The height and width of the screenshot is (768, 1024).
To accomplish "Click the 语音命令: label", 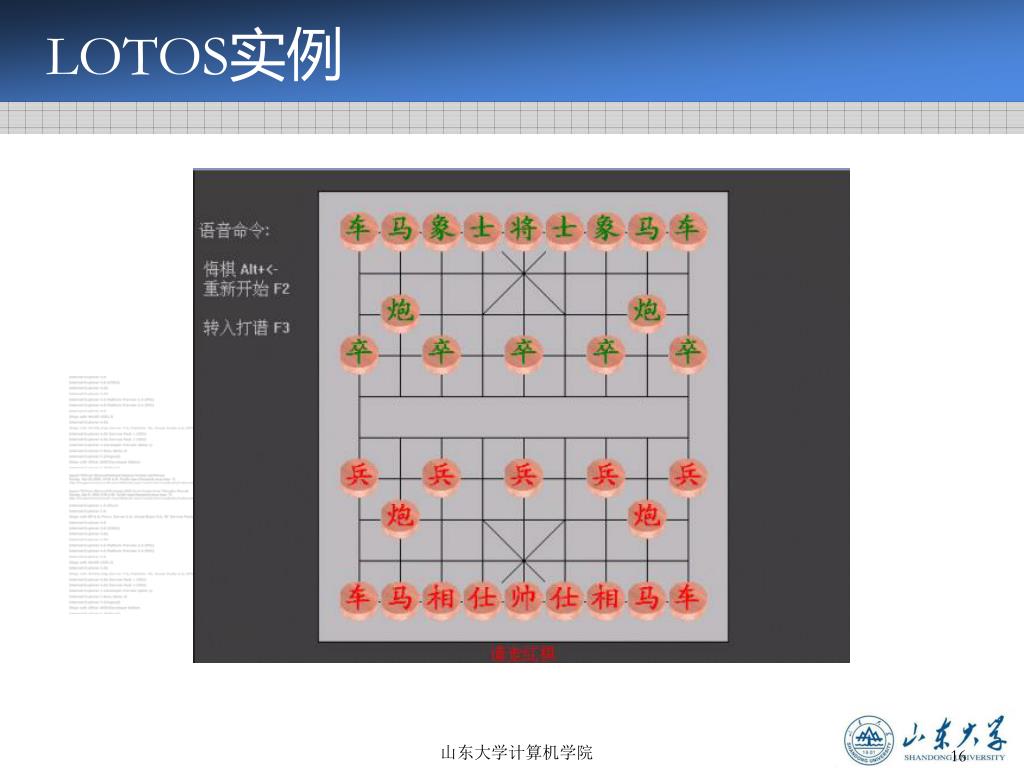I will [x=234, y=230].
